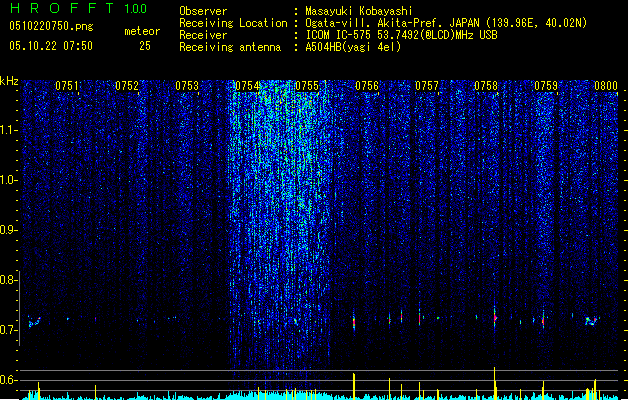Click the 0751 time marker
The width and height of the screenshot is (629, 400).
click(x=67, y=86)
